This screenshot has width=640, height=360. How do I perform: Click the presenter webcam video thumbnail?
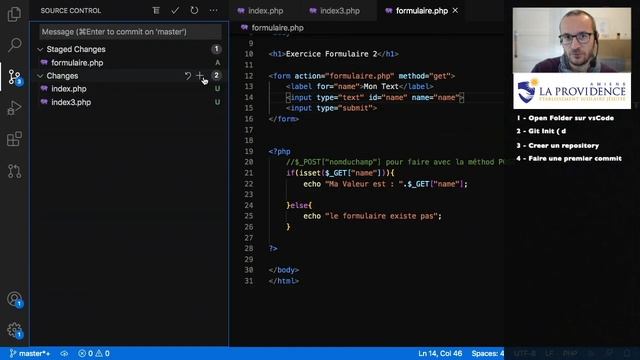click(x=572, y=40)
